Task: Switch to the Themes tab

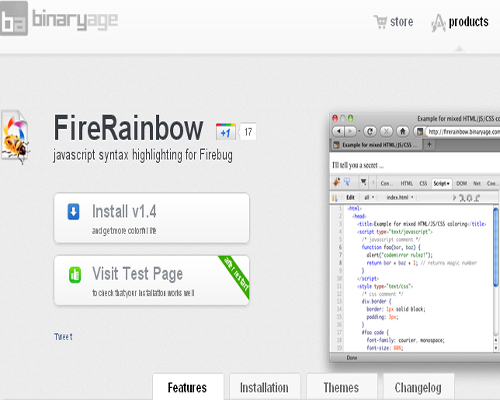Action: click(x=341, y=387)
